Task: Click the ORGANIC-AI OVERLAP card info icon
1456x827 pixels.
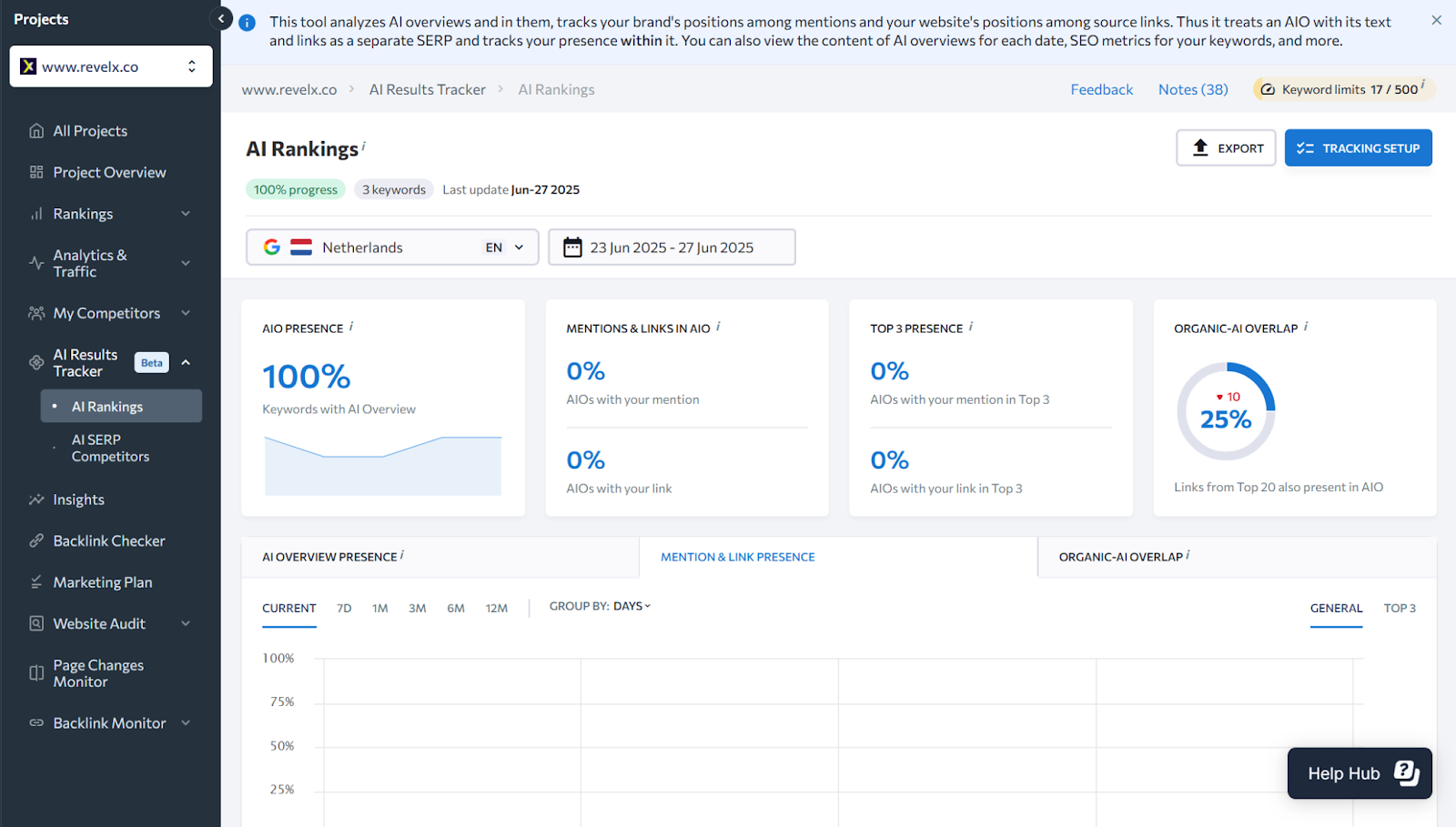Action: (x=1306, y=326)
